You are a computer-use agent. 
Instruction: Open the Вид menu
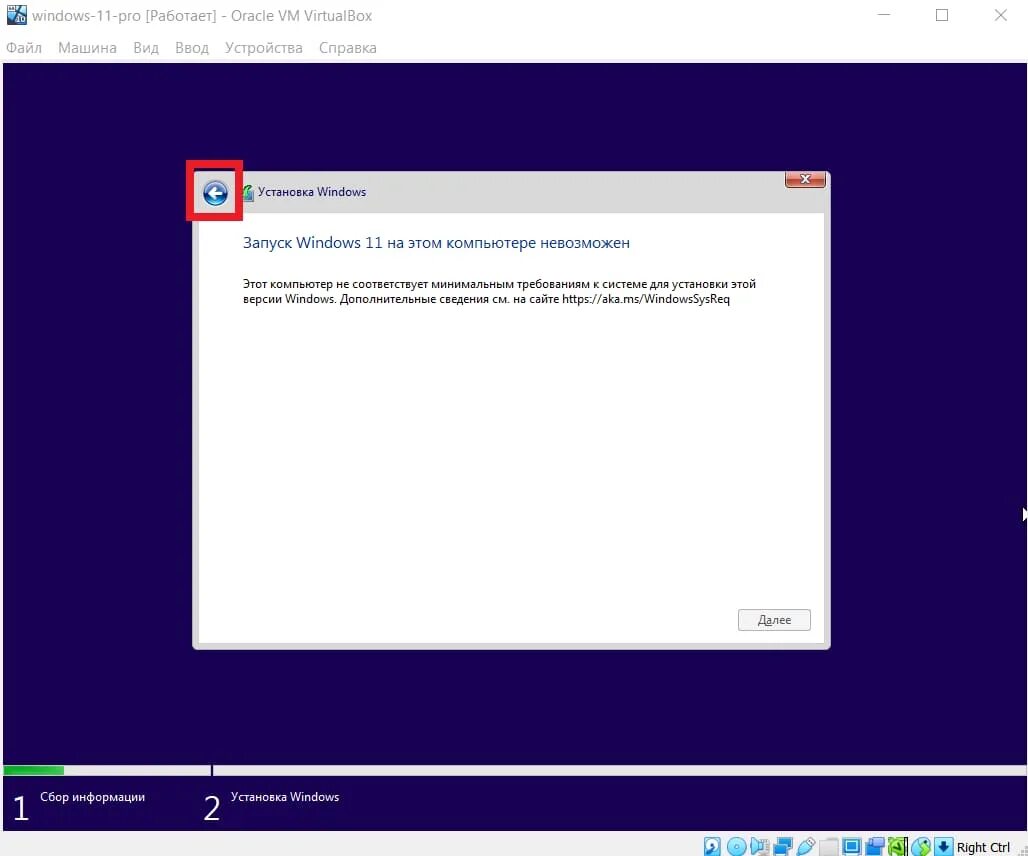146,48
